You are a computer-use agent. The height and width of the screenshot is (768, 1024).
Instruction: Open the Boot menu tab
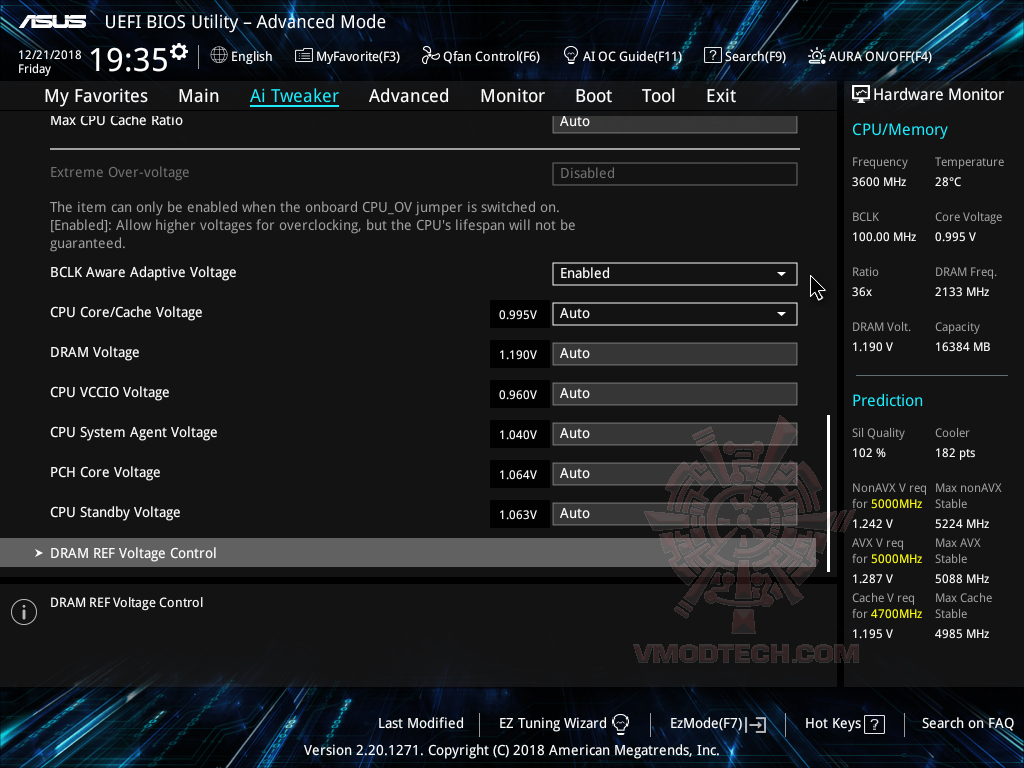(593, 95)
